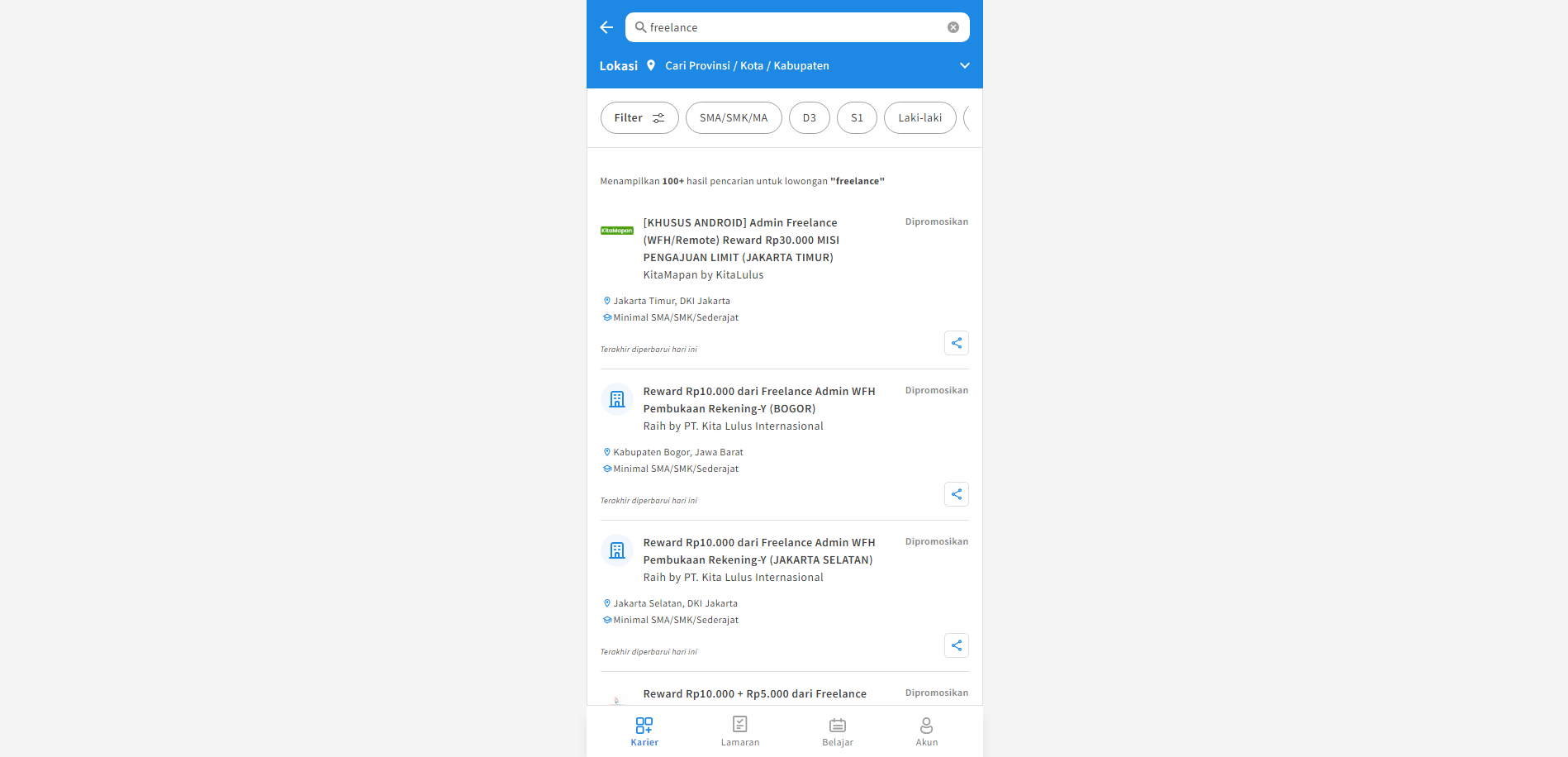Click Dipromosikan label on the BOGOR job
The width and height of the screenshot is (1568, 757).
[x=937, y=390]
